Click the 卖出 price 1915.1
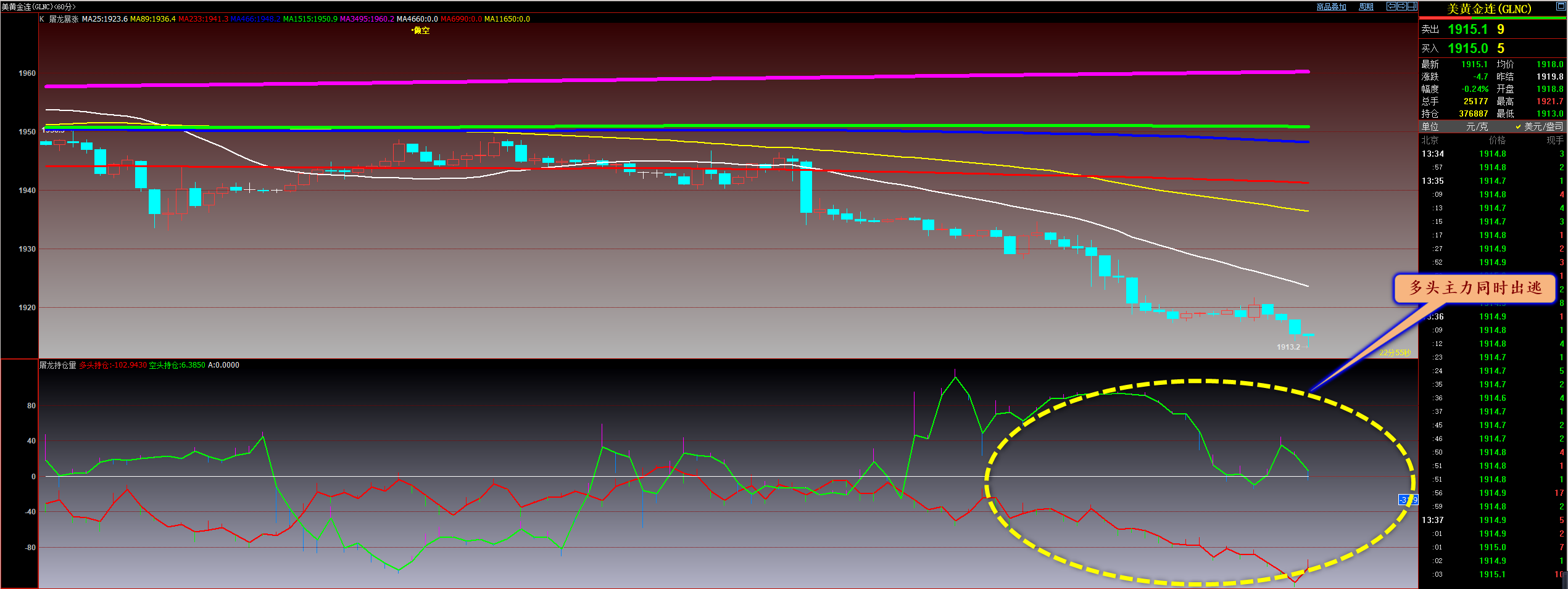Image resolution: width=1568 pixels, height=589 pixels. point(1467,29)
